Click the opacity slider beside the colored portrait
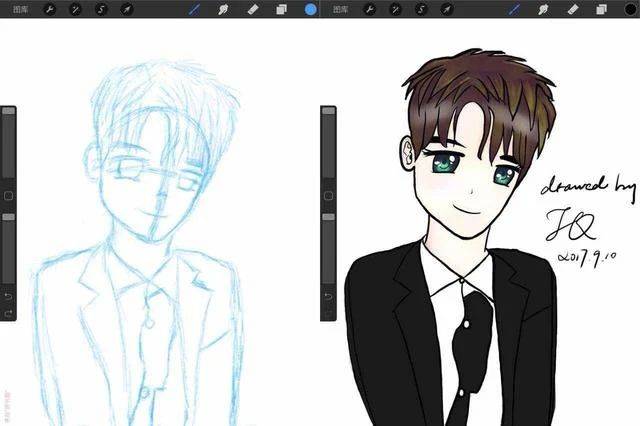Screen dimensions: 640x426 coord(329,248)
